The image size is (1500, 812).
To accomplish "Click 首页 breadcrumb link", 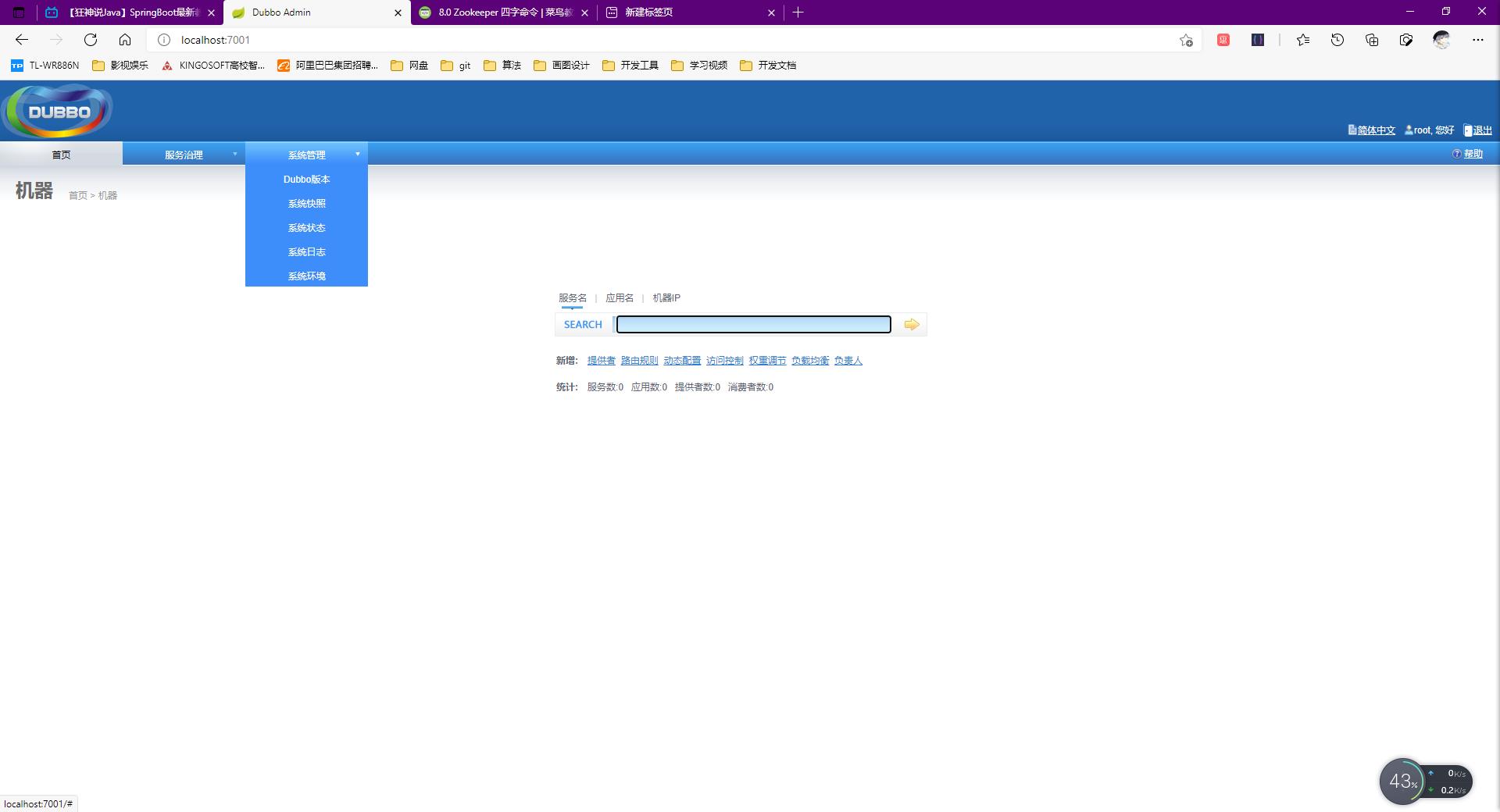I will pos(77,196).
